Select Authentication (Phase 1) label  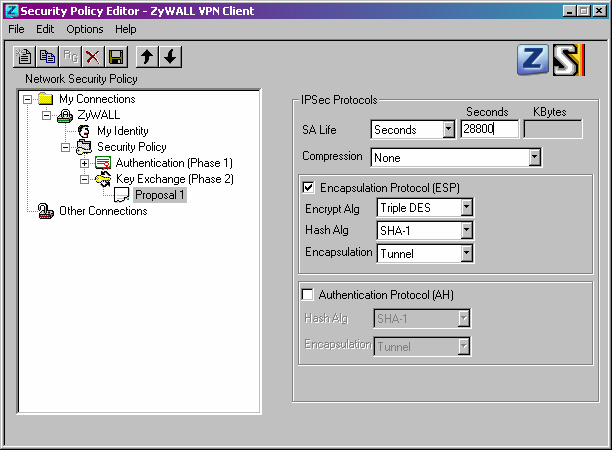coord(174,163)
